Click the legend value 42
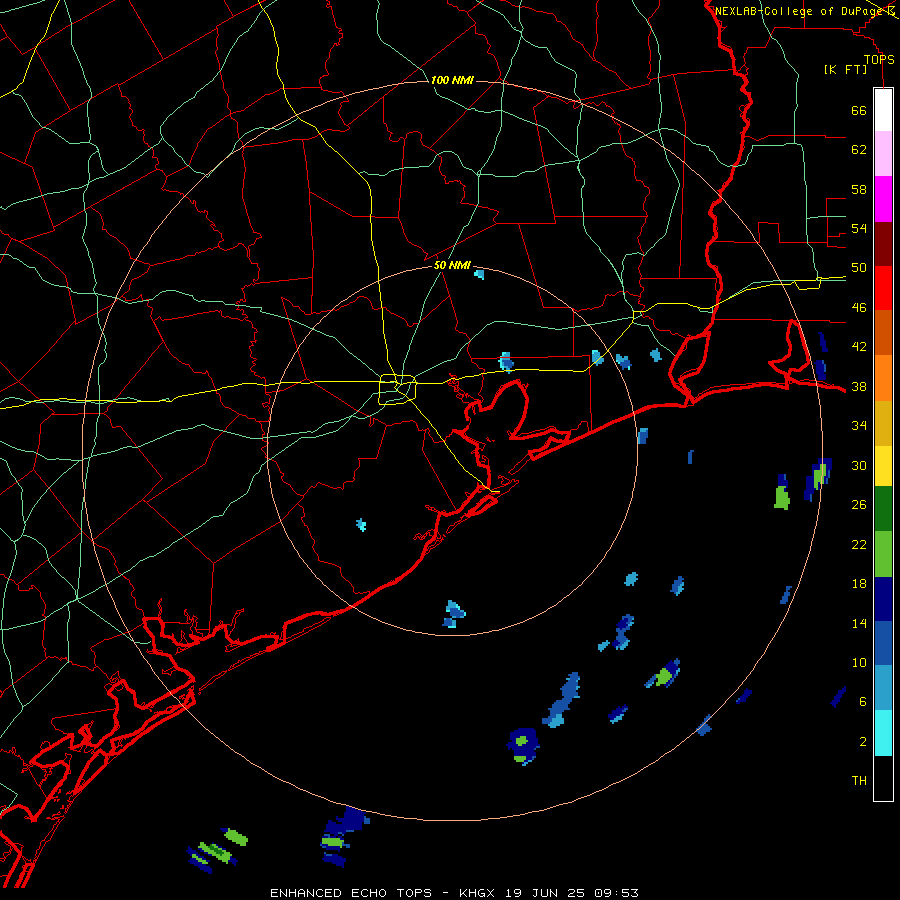The height and width of the screenshot is (900, 900). point(859,346)
